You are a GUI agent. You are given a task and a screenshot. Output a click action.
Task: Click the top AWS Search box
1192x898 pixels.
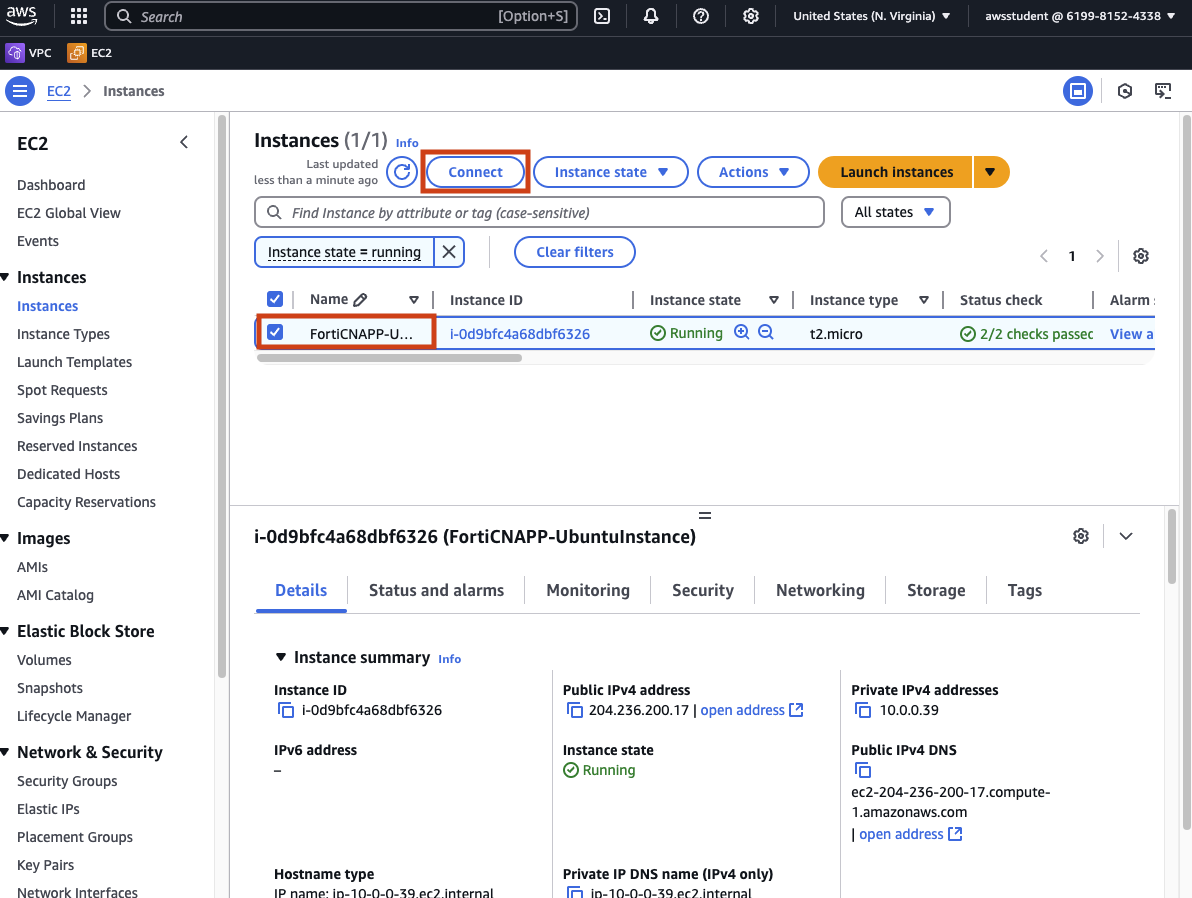point(341,16)
